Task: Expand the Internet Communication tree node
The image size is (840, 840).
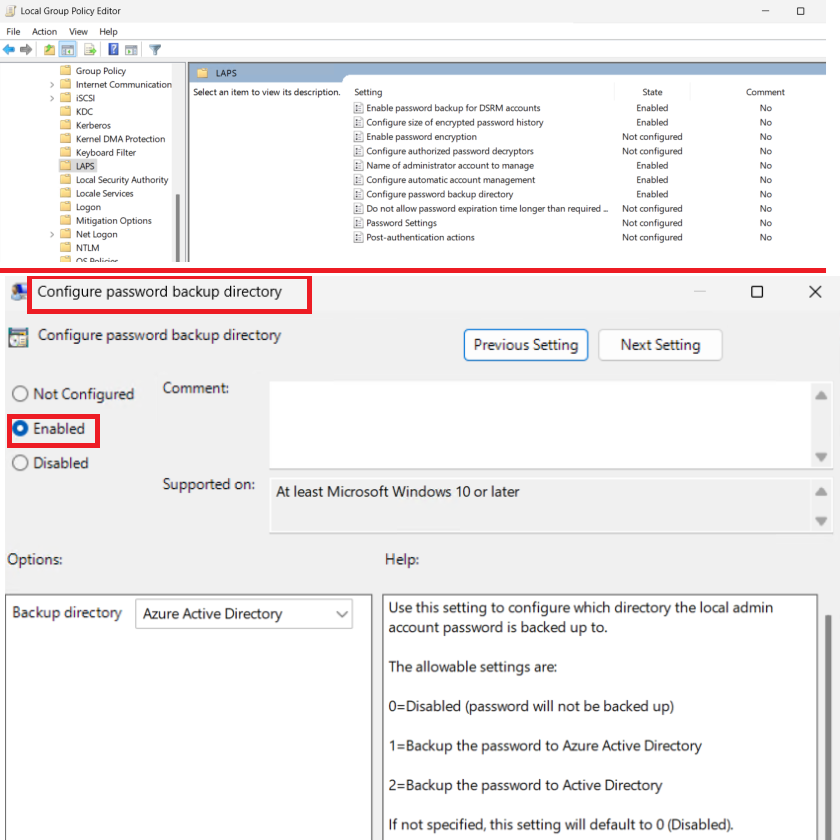Action: (x=52, y=85)
